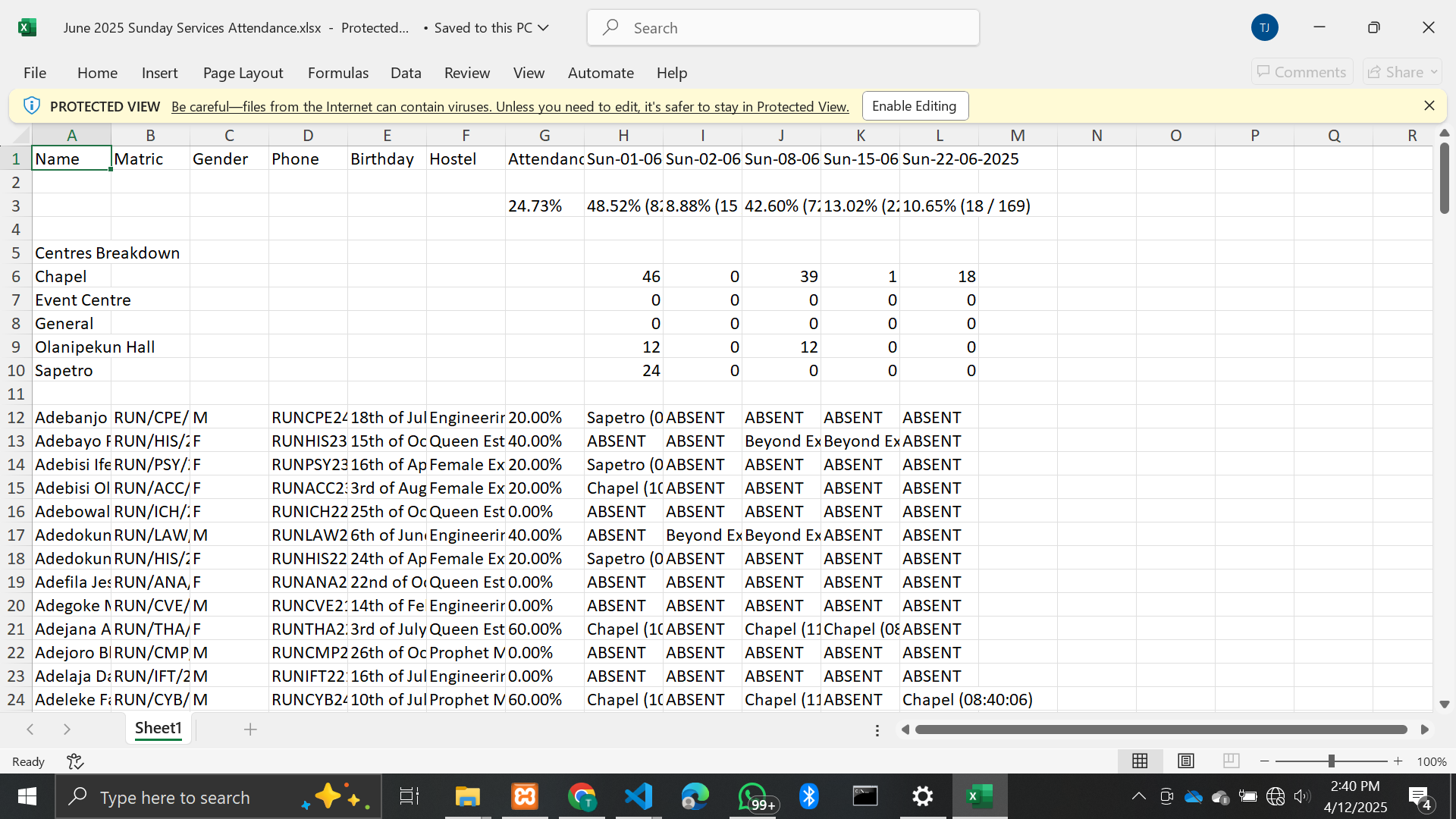Image resolution: width=1456 pixels, height=819 pixels.
Task: Open the Formulas ribbon tab
Action: click(338, 73)
